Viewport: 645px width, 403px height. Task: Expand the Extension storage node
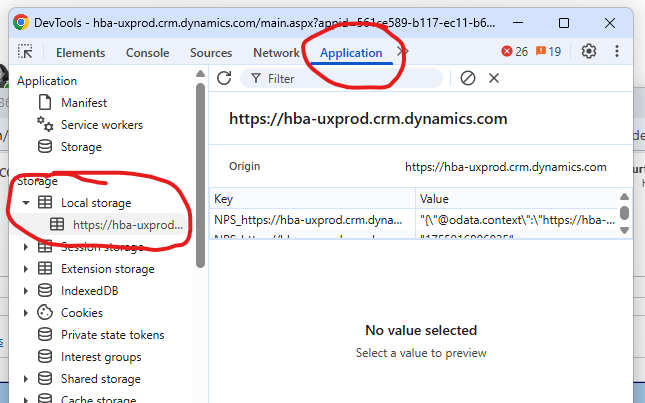point(26,269)
